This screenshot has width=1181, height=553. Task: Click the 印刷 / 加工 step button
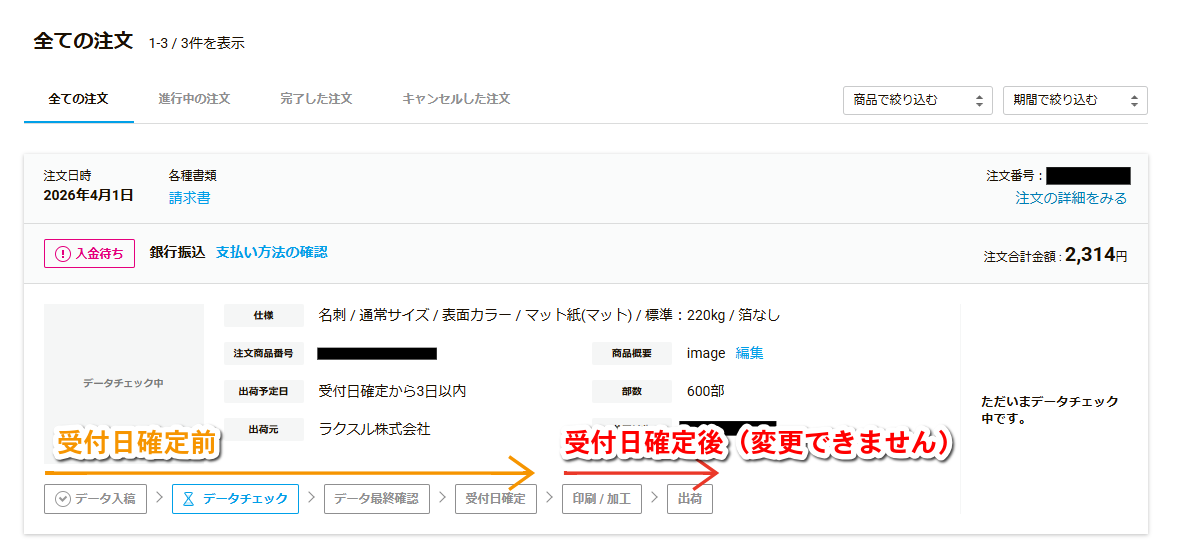(x=601, y=498)
